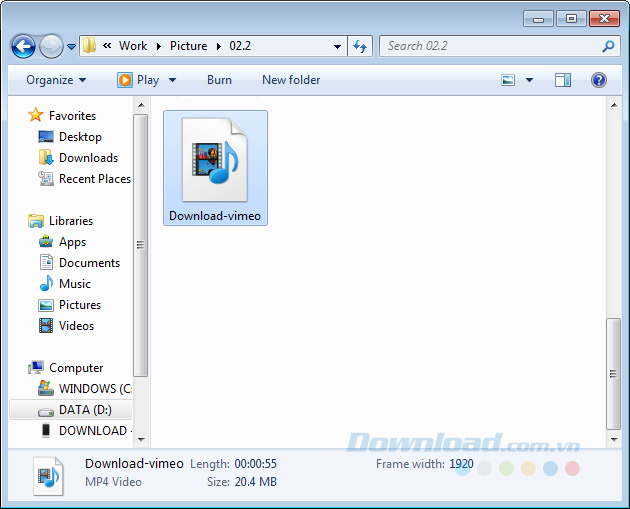Click the Change your view icon
Image resolution: width=630 pixels, height=509 pixels.
(508, 80)
